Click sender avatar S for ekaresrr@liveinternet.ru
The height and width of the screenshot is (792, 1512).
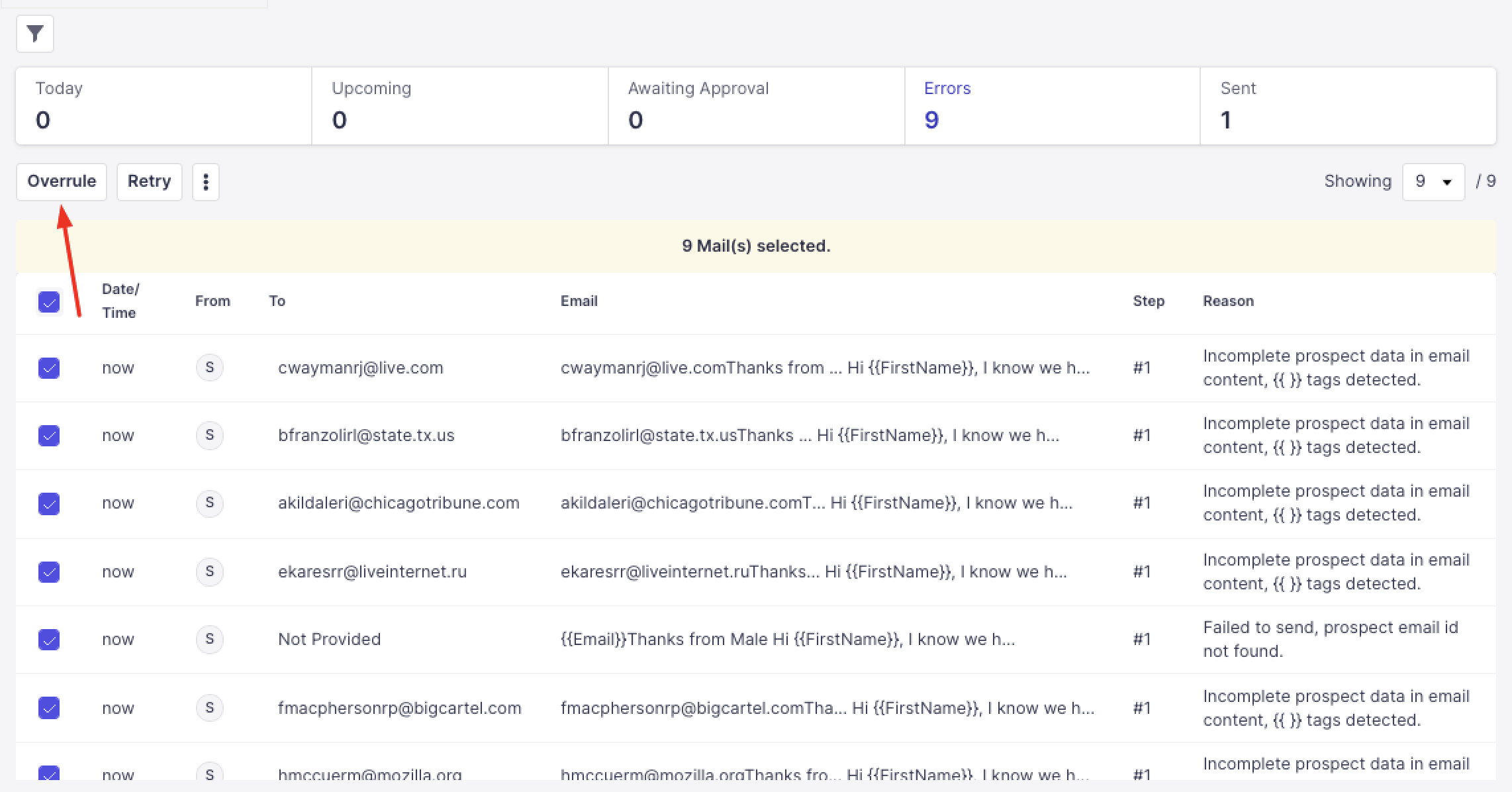click(x=210, y=571)
